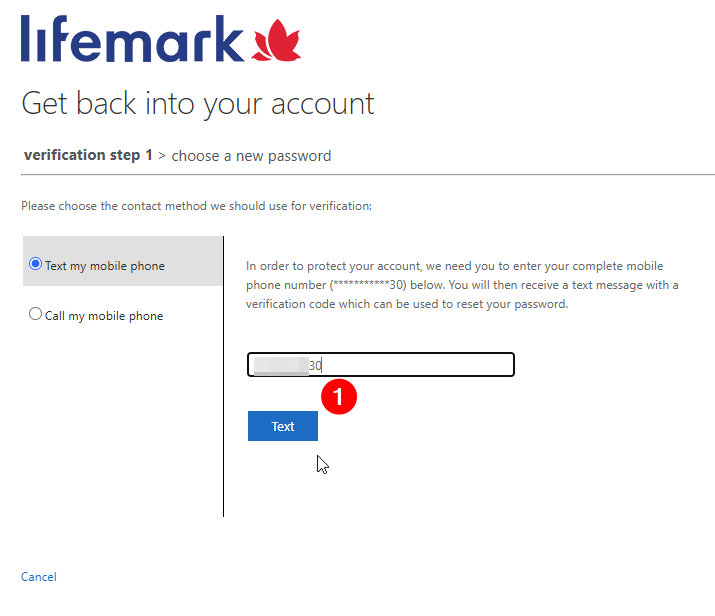Click the grey highlighted Text option panel
The image size is (715, 616).
[122, 261]
